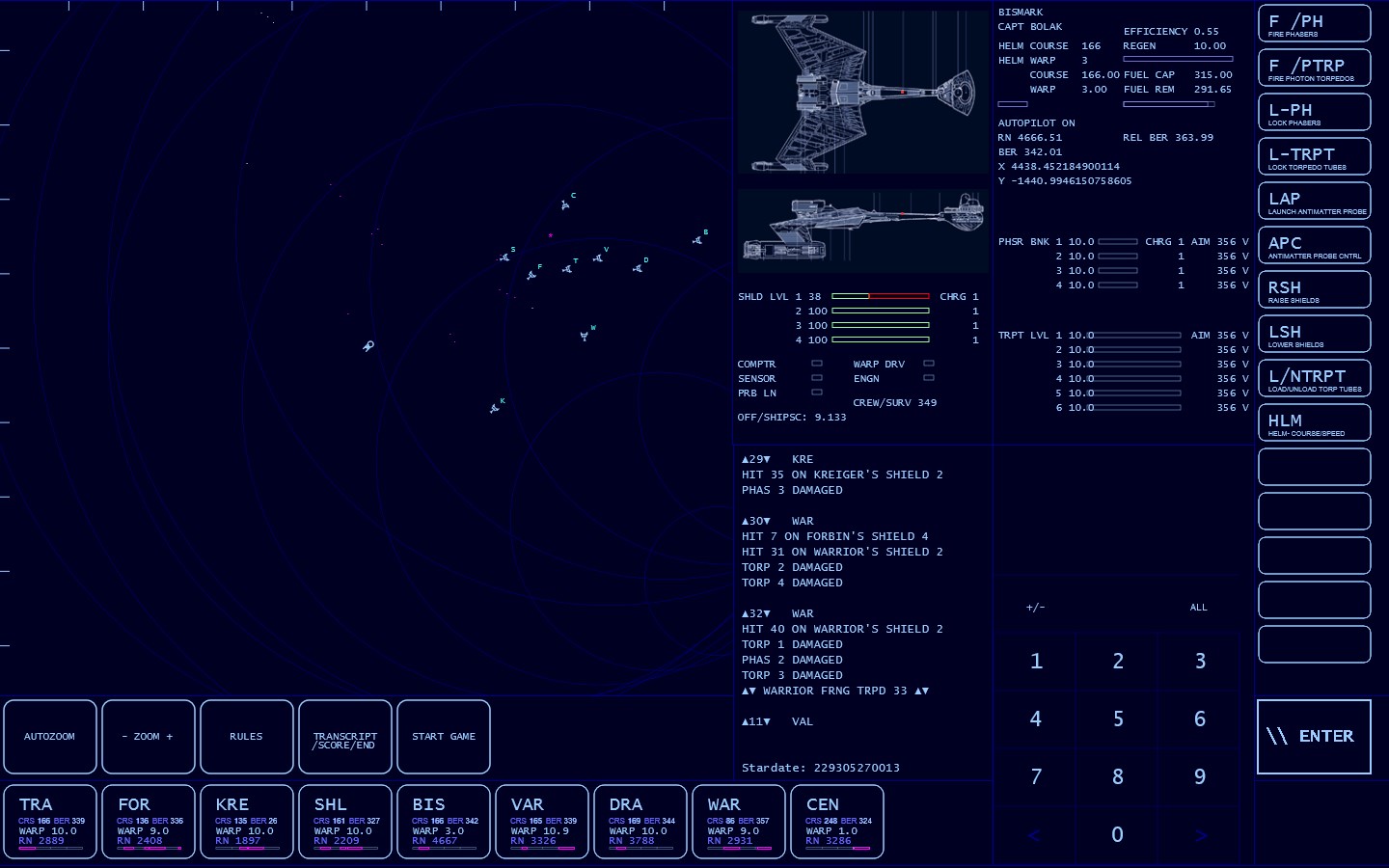Tap keypad digit 1
This screenshot has width=1389, height=868.
pos(1036,662)
